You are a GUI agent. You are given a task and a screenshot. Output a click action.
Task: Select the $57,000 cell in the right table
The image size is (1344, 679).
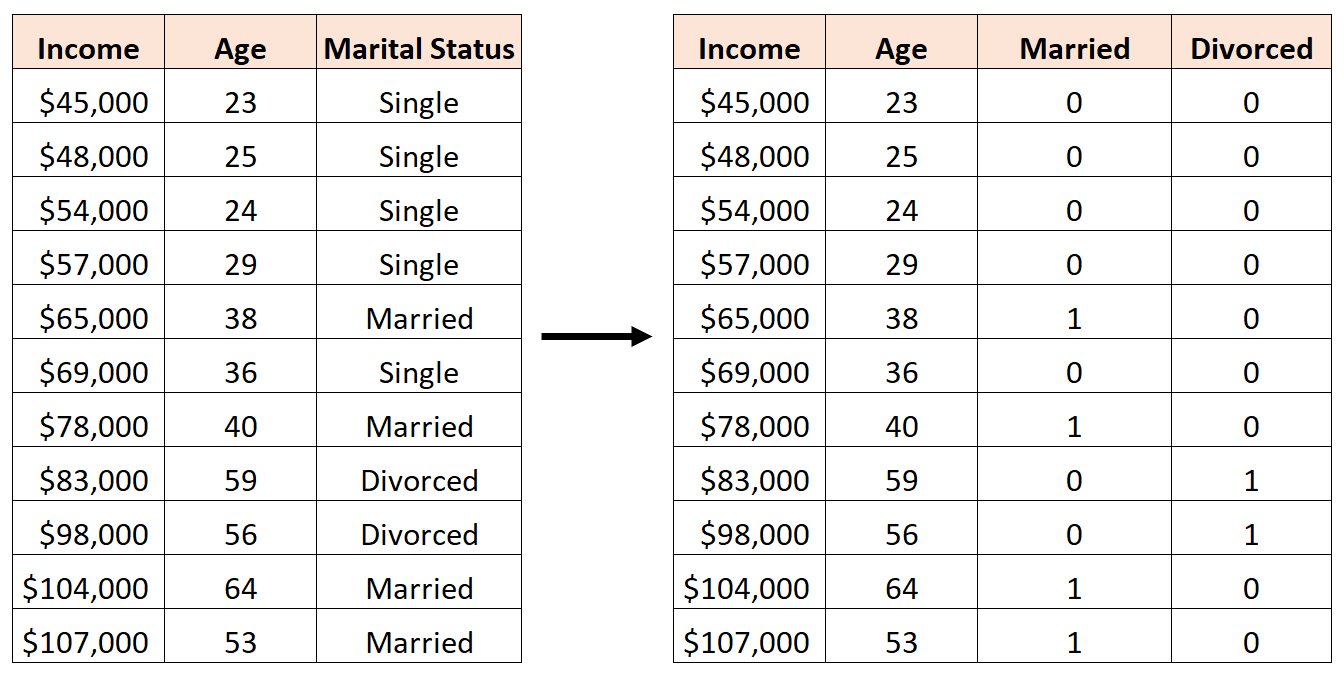[754, 265]
